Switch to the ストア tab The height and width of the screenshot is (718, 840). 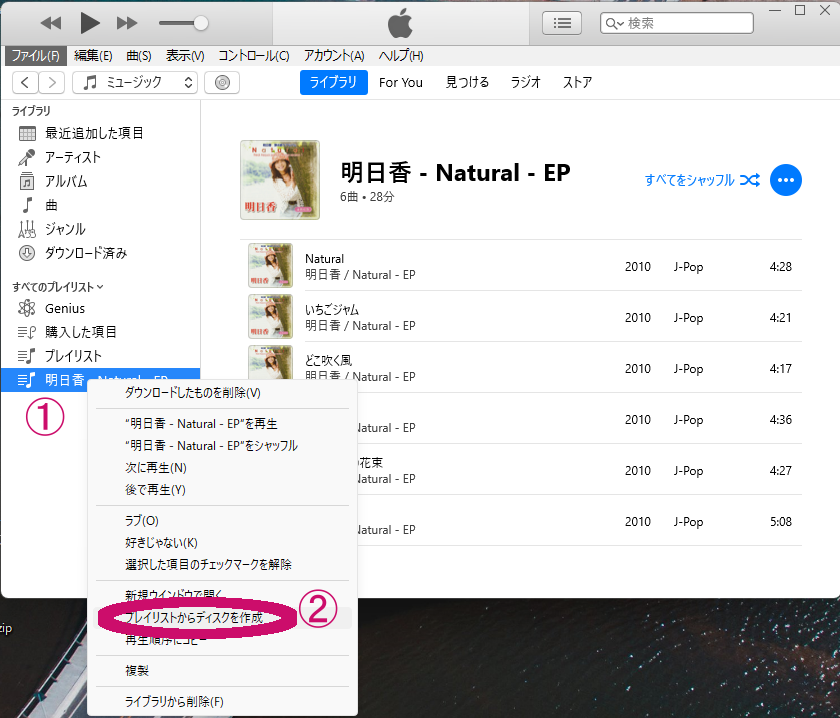point(577,83)
